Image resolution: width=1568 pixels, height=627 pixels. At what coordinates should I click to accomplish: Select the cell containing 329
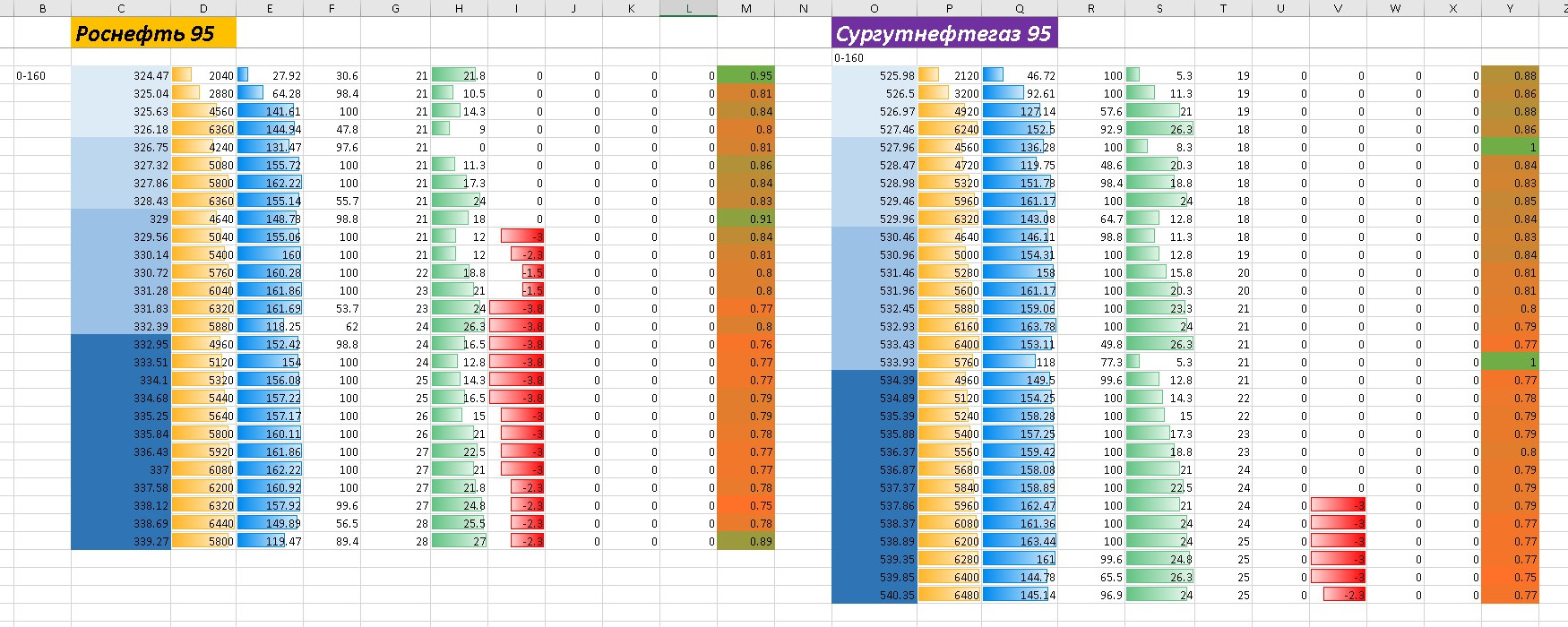tap(121, 219)
